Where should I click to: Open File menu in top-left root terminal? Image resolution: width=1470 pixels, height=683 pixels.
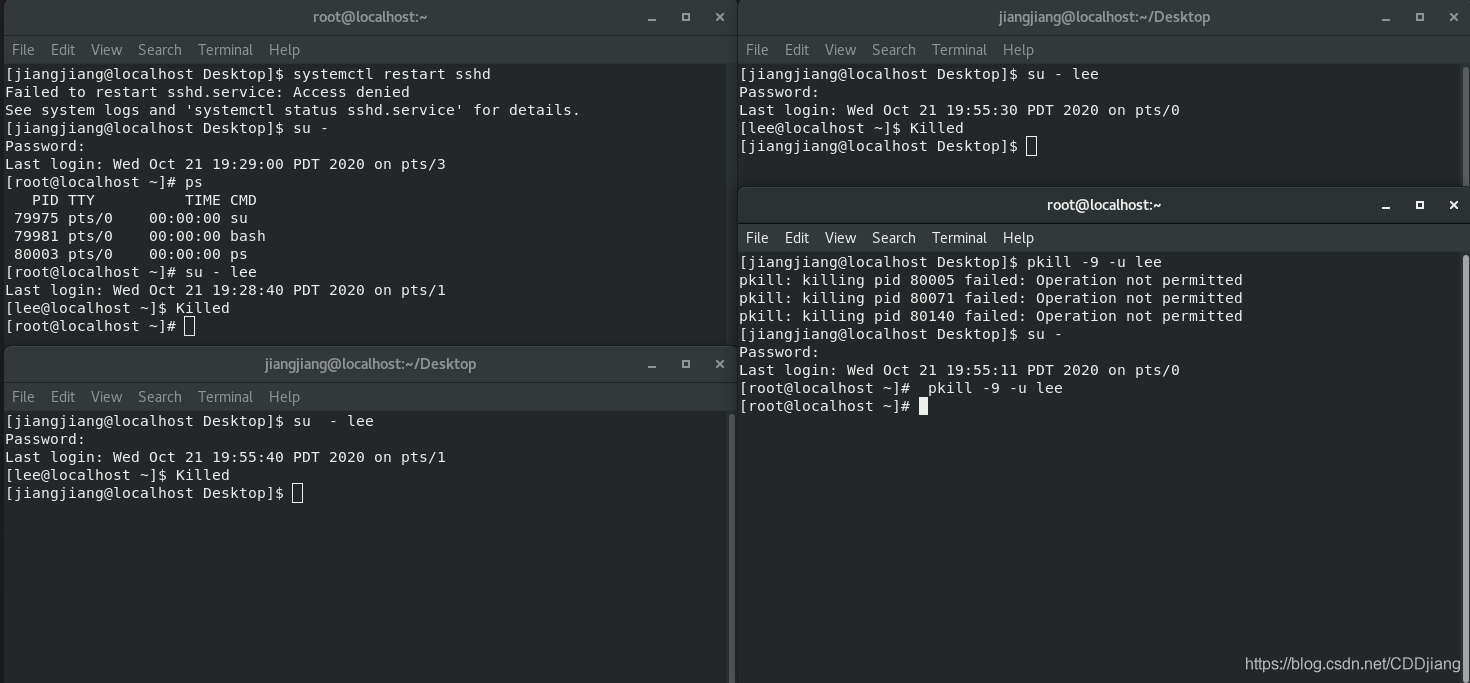tap(23, 50)
